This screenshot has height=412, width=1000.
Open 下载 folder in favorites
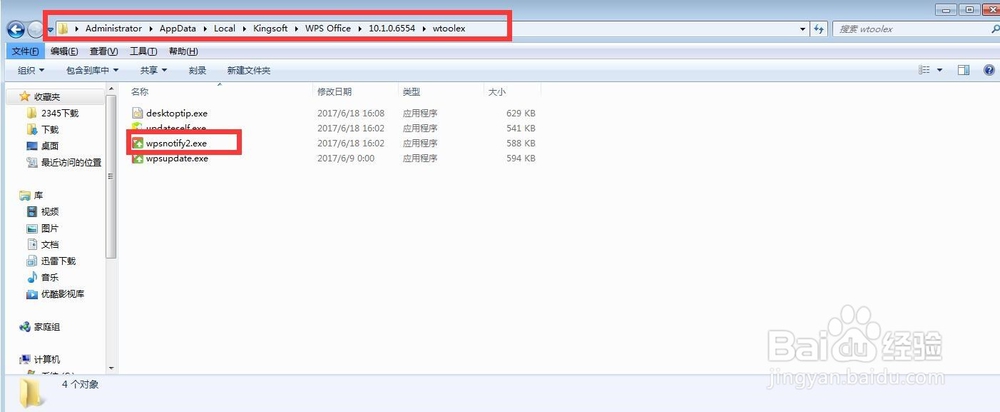[50, 129]
